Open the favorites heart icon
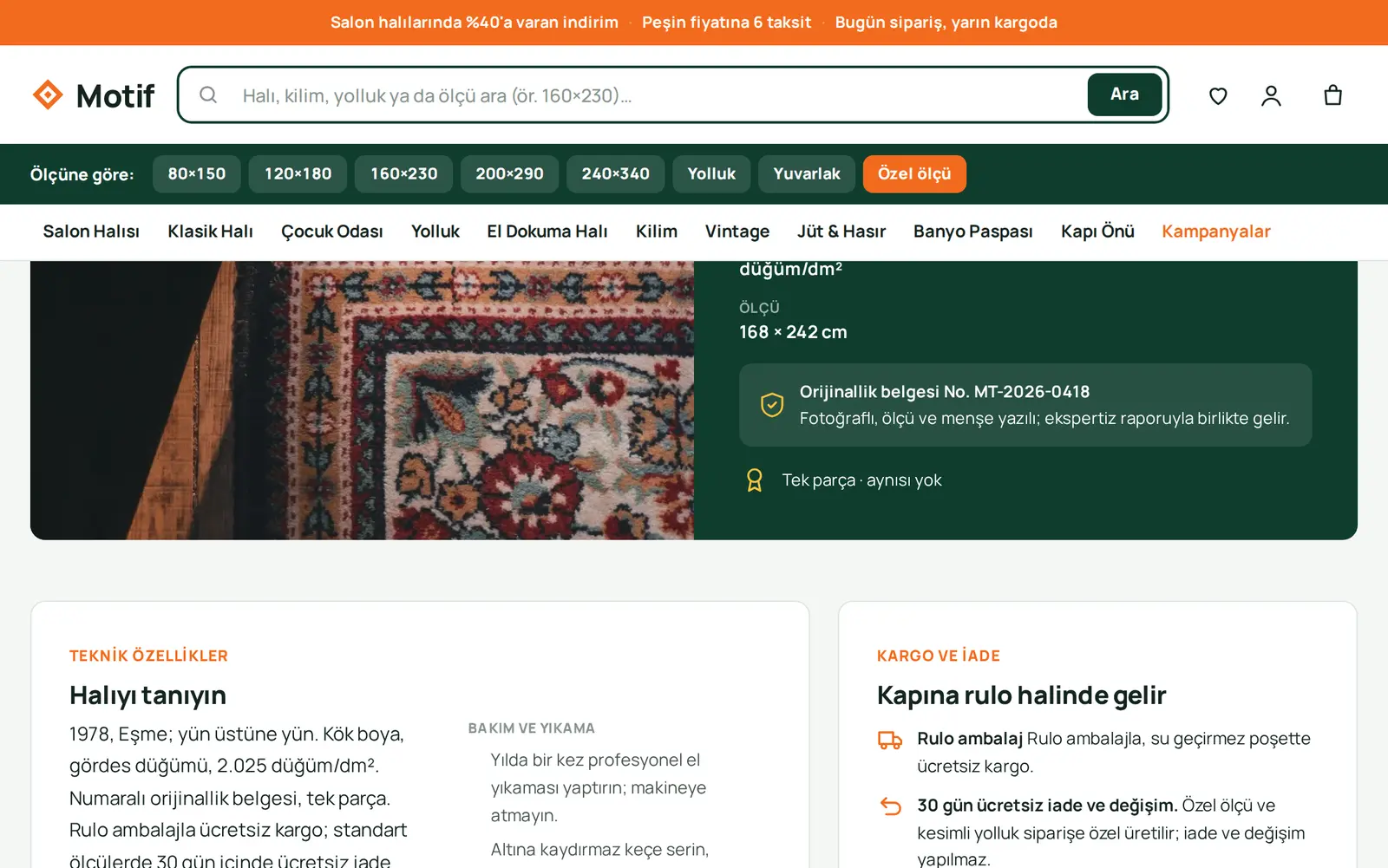Image resolution: width=1388 pixels, height=868 pixels. pos(1218,95)
